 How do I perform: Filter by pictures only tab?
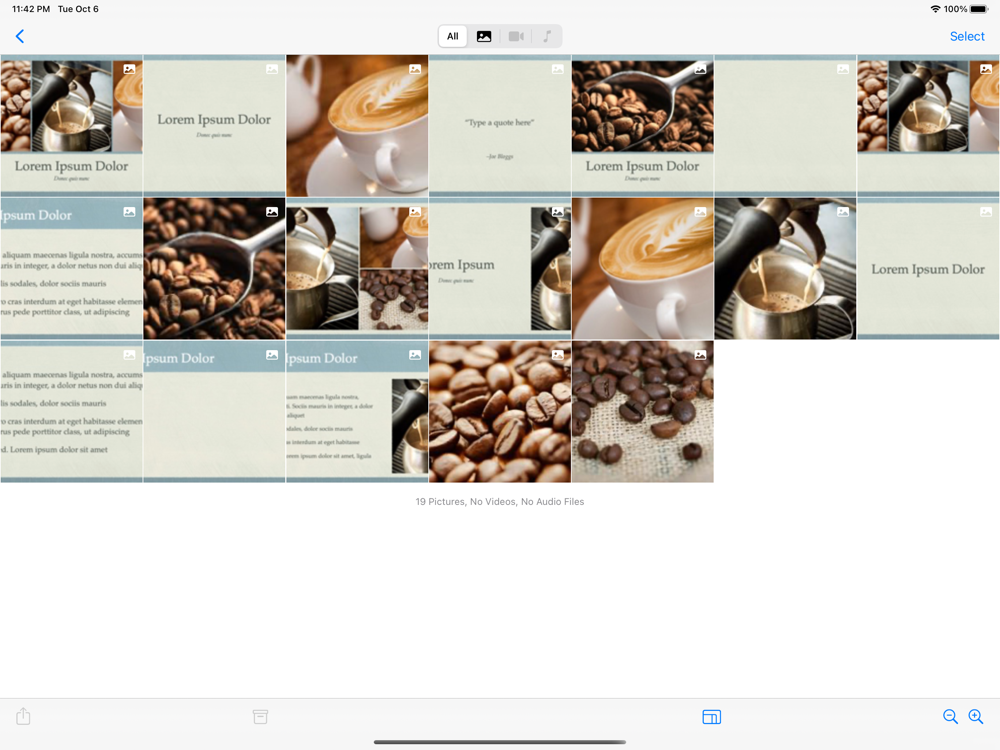tap(484, 36)
